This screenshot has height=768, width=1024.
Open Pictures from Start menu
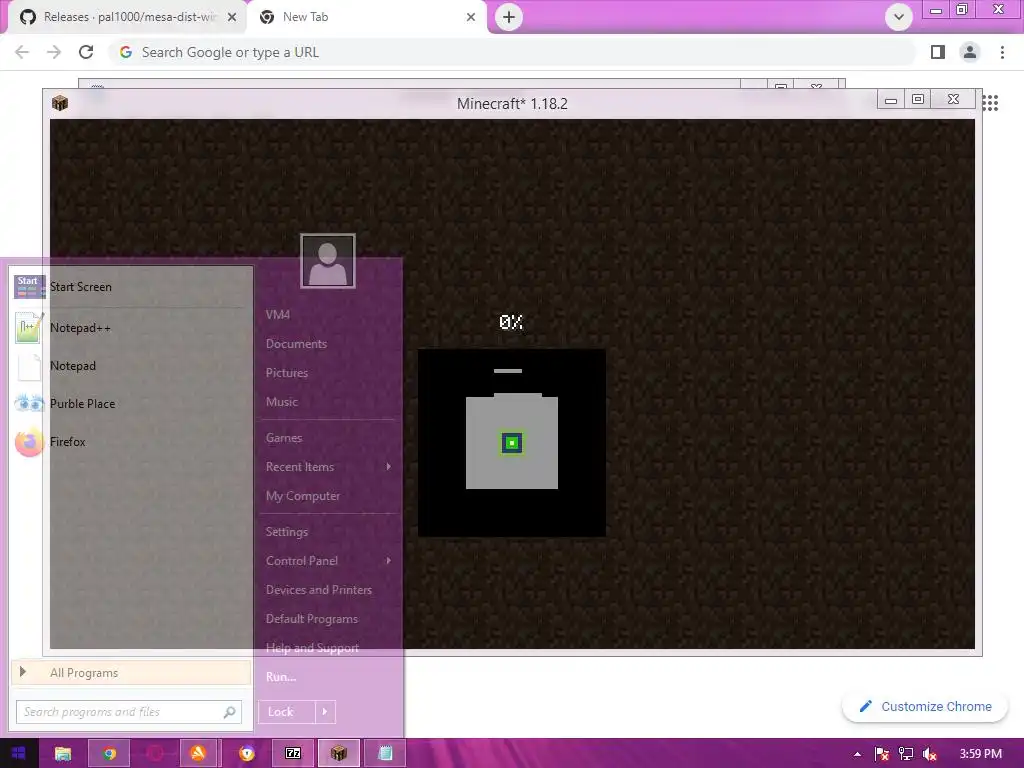[287, 373]
